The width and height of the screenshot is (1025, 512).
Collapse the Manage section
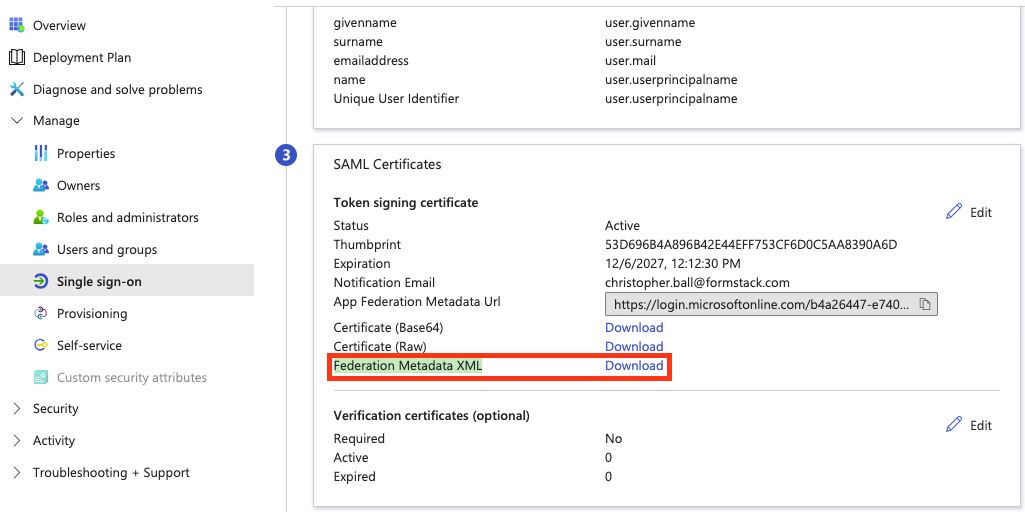(16, 121)
